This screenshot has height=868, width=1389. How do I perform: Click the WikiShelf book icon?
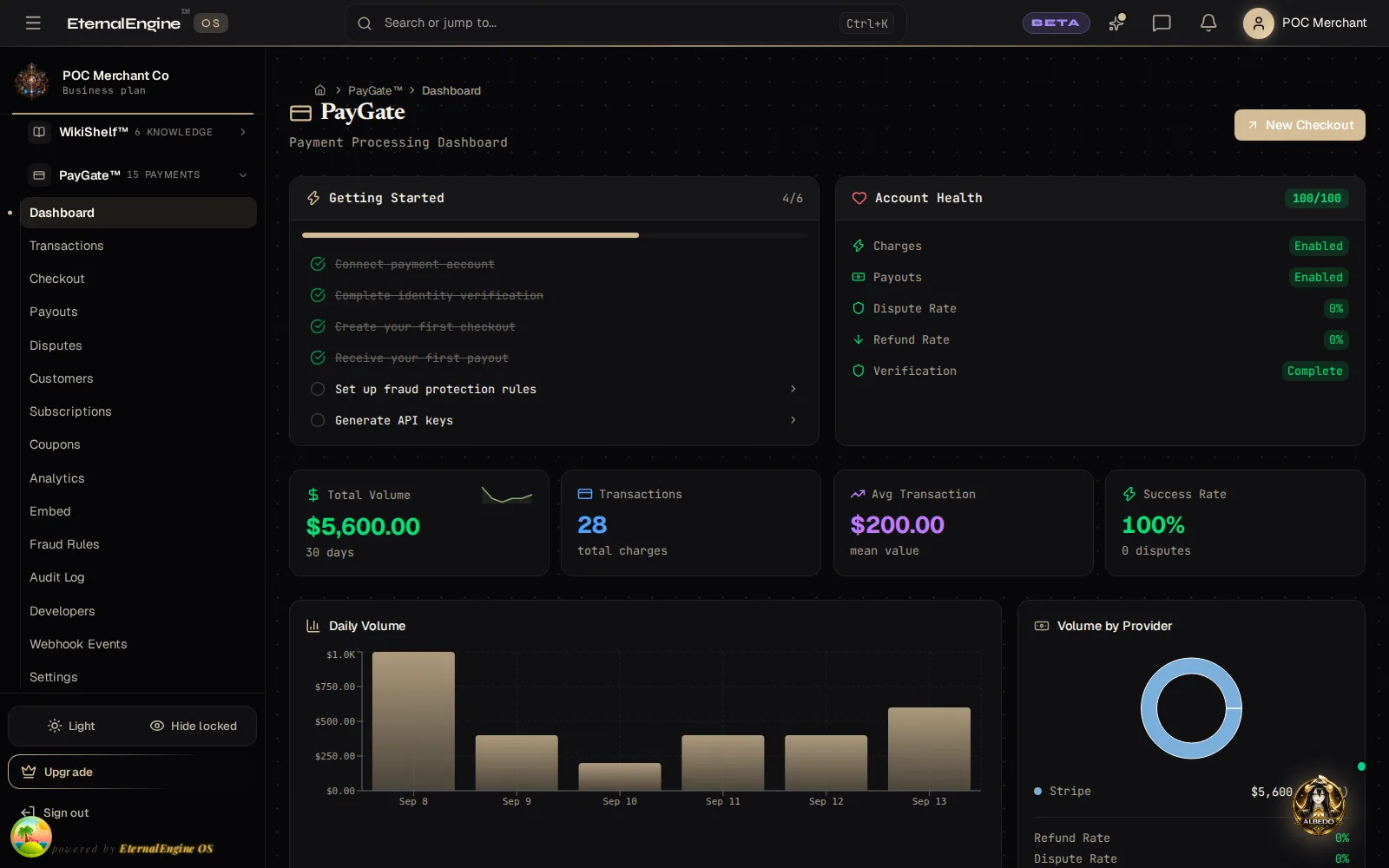(x=39, y=132)
